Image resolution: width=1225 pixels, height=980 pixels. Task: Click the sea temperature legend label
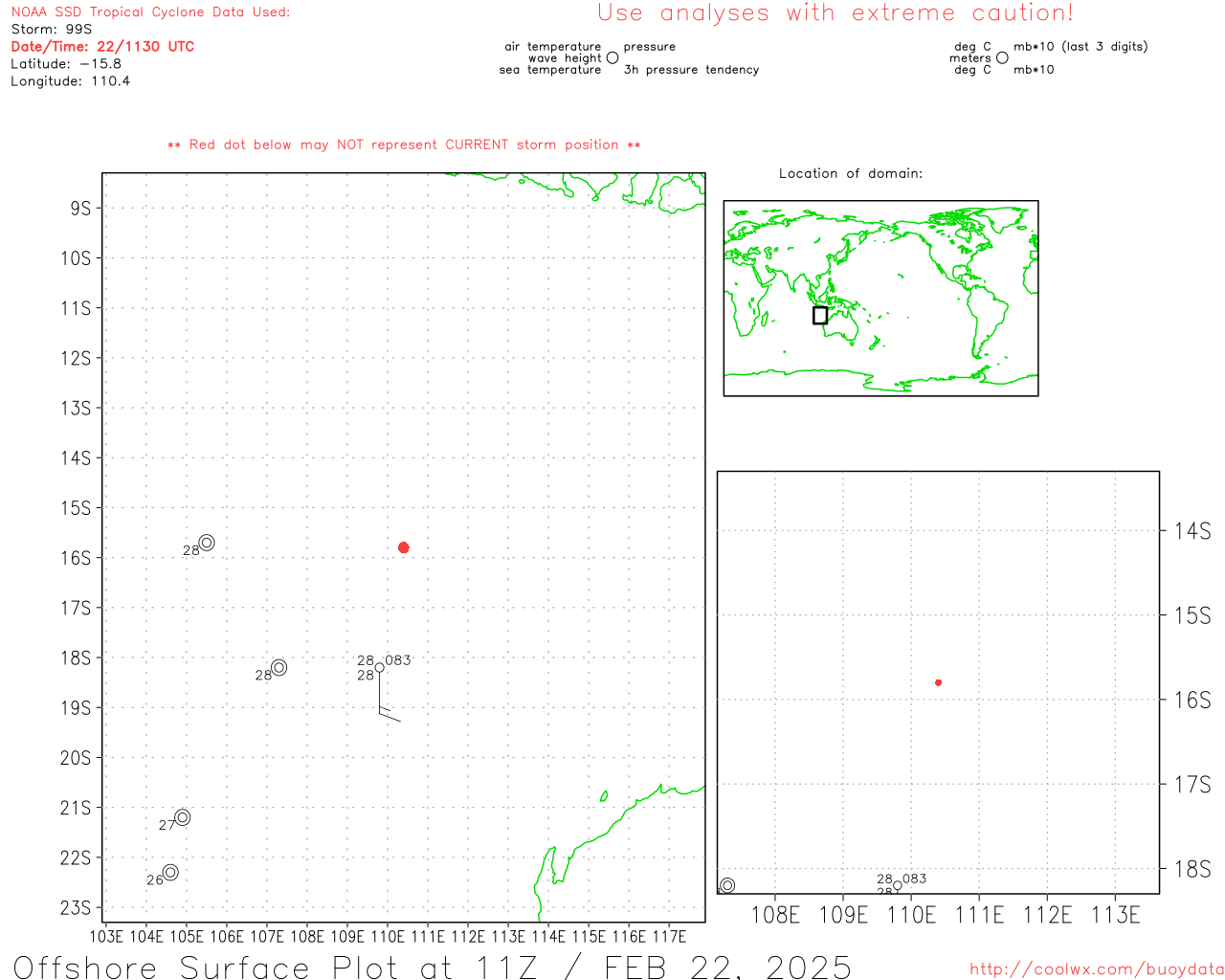tap(550, 70)
